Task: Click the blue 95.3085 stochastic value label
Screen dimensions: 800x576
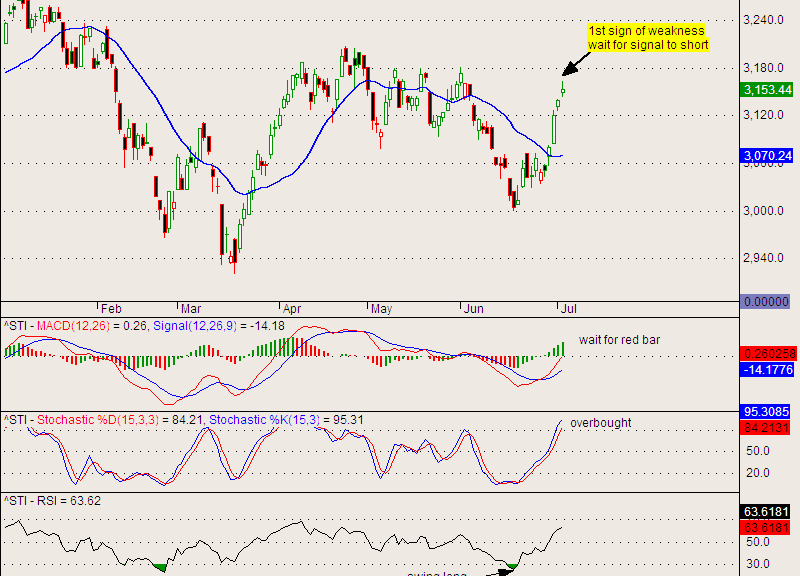Action: pos(767,411)
